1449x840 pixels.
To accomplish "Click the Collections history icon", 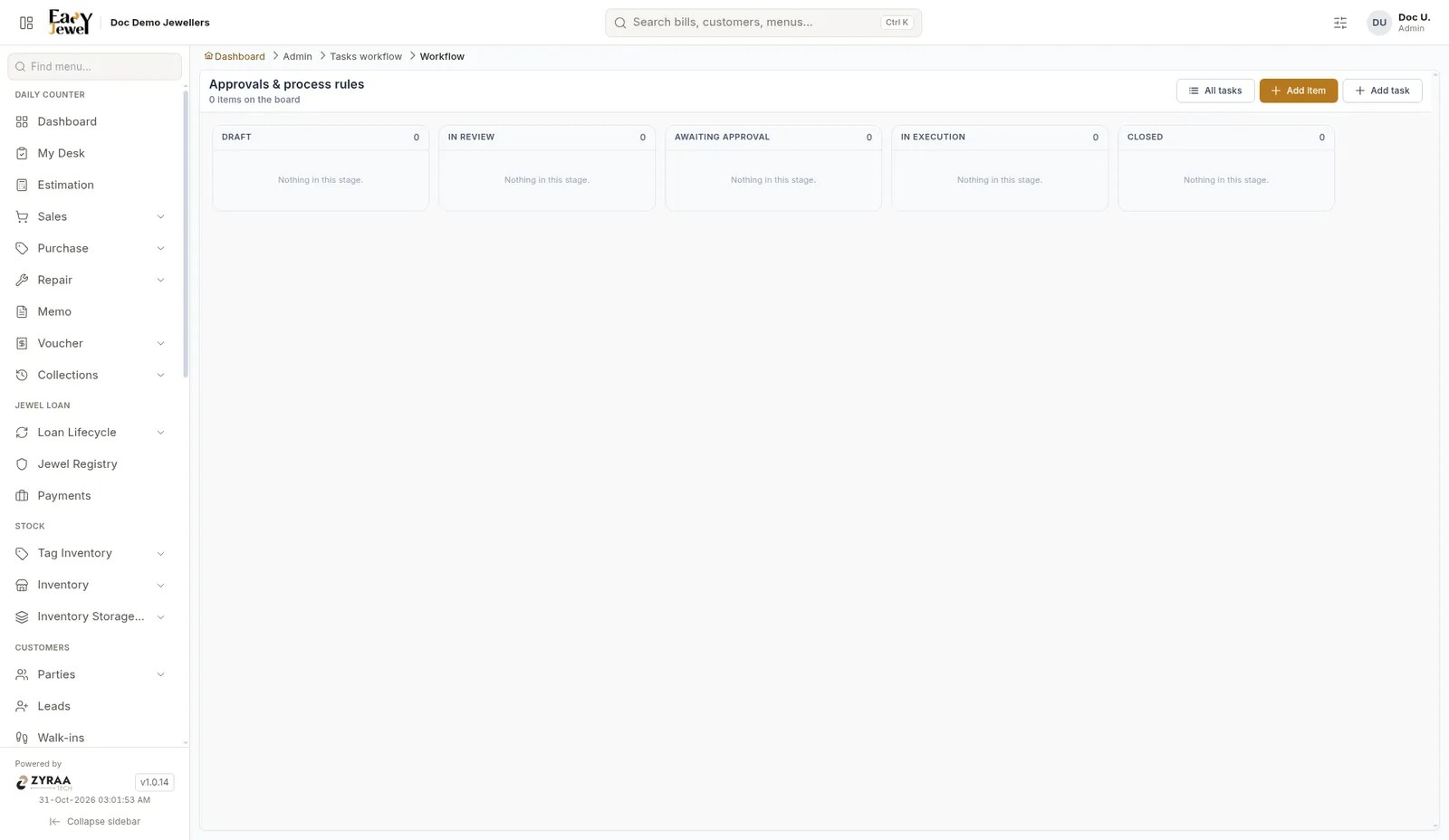I will 22,375.
